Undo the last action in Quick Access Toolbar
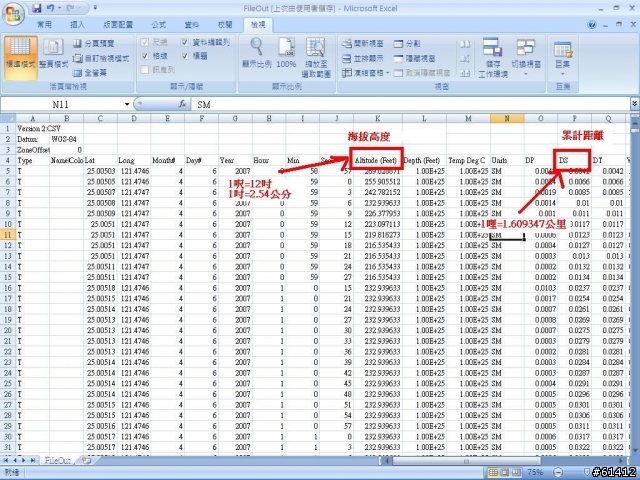 [51, 8]
